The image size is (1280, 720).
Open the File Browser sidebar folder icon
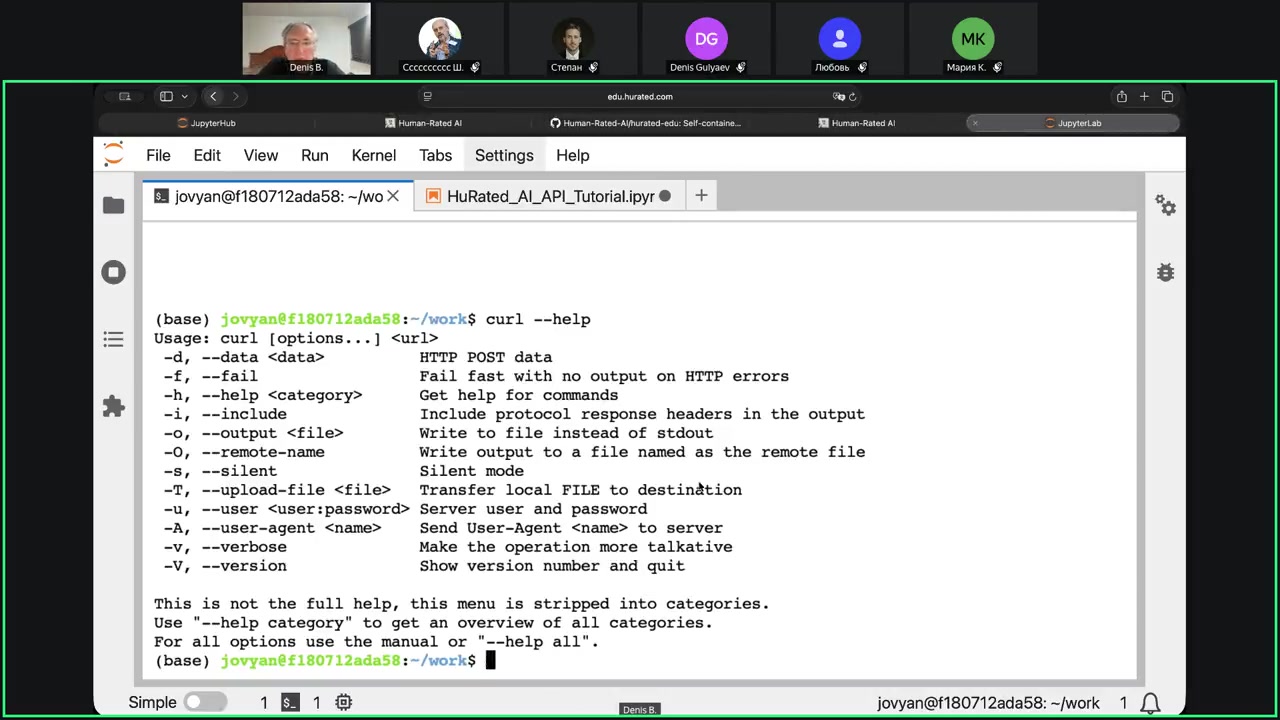click(x=113, y=205)
